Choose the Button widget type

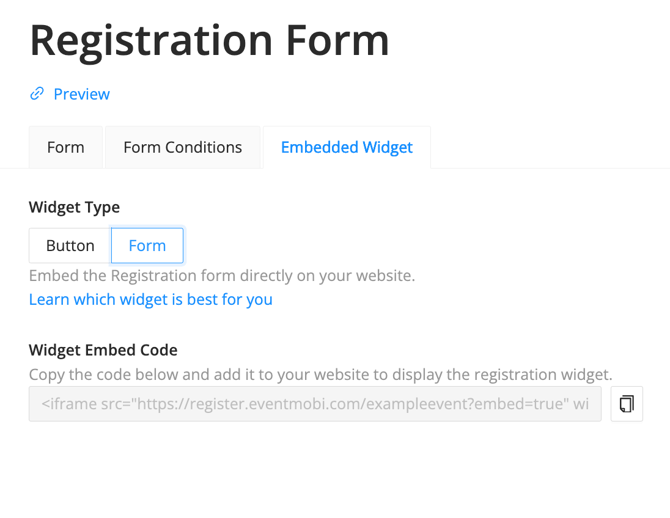(x=70, y=245)
